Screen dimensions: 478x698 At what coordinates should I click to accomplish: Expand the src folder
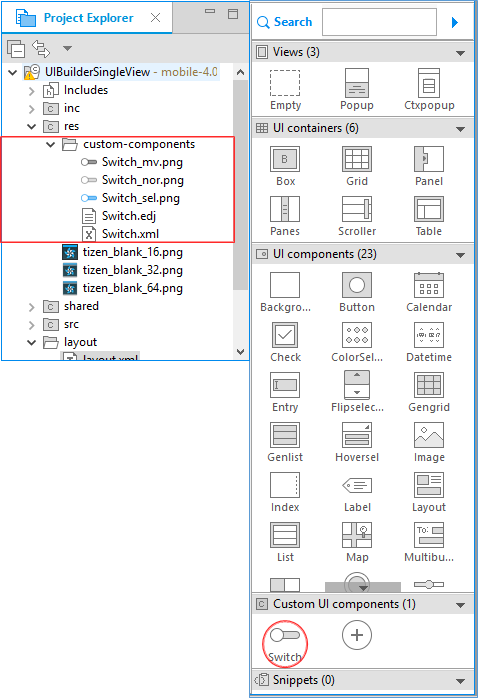pos(31,325)
